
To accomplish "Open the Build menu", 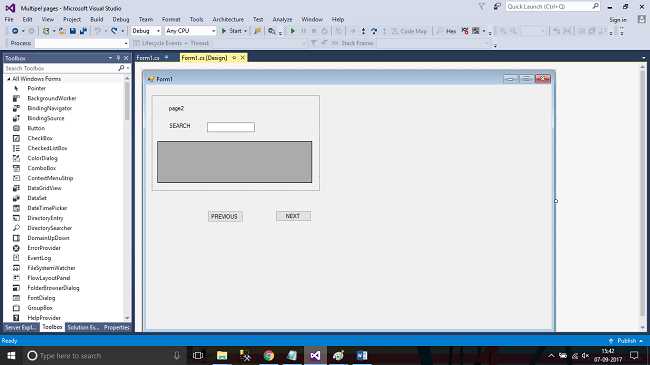I will (97, 19).
